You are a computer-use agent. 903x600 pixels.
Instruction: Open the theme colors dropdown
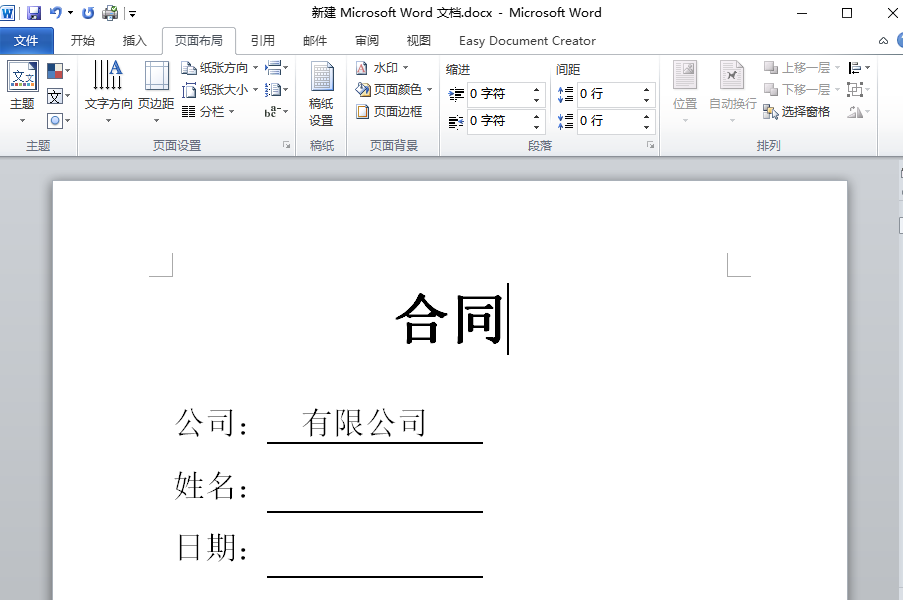58,71
